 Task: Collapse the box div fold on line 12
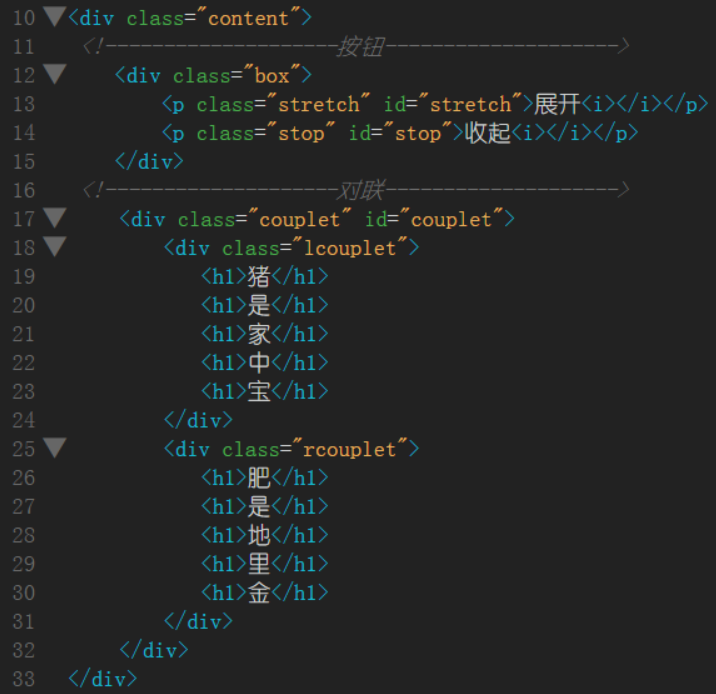point(54,74)
